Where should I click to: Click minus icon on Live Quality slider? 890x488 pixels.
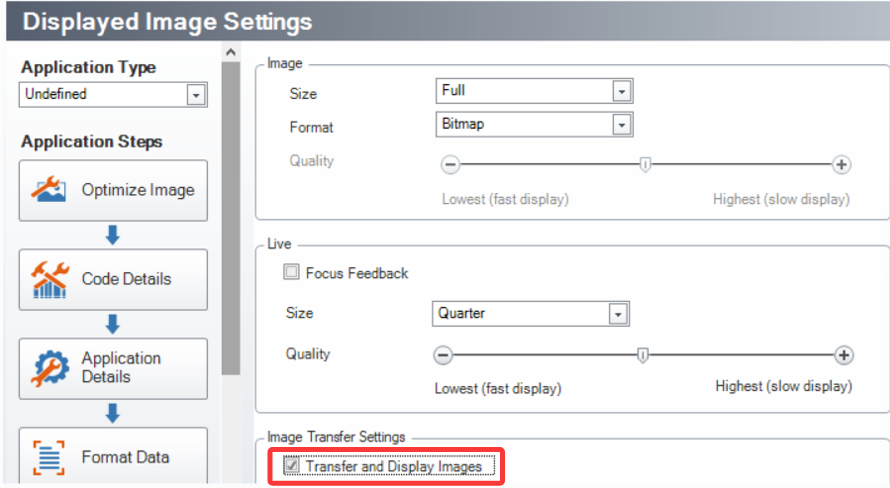coord(443,355)
